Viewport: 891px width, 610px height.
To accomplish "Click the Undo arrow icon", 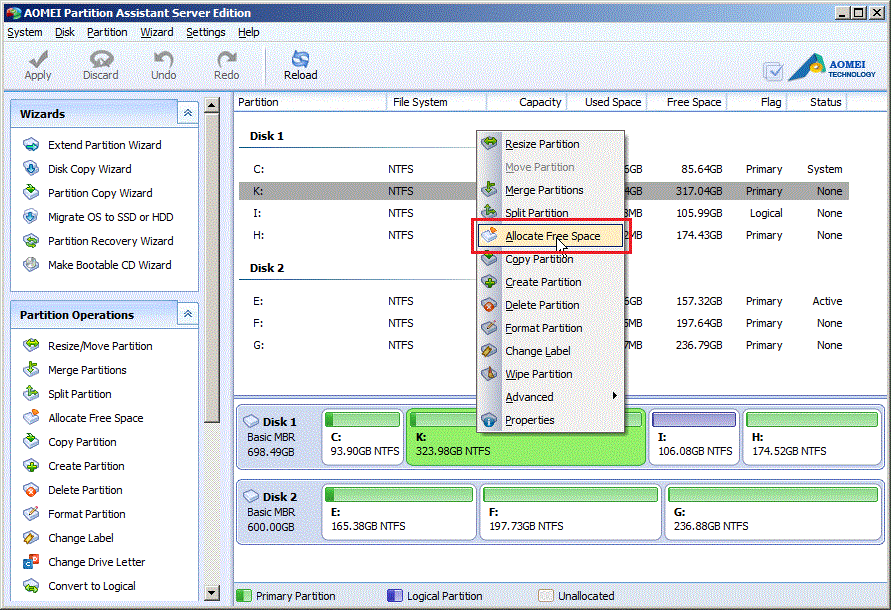I will [164, 59].
